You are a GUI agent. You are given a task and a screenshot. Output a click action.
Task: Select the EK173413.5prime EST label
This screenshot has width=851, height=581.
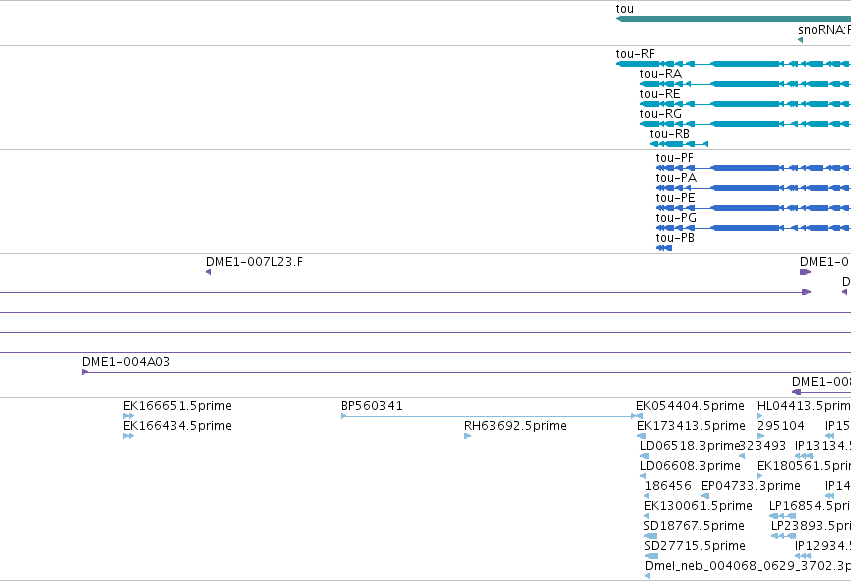(691, 426)
